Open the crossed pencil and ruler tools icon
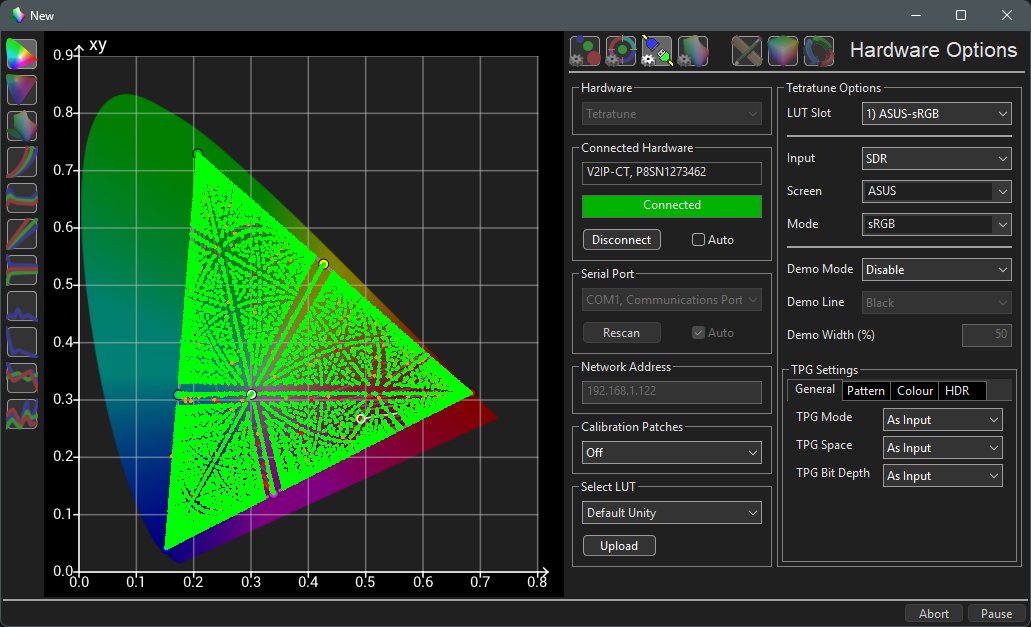1031x627 pixels. [x=747, y=51]
